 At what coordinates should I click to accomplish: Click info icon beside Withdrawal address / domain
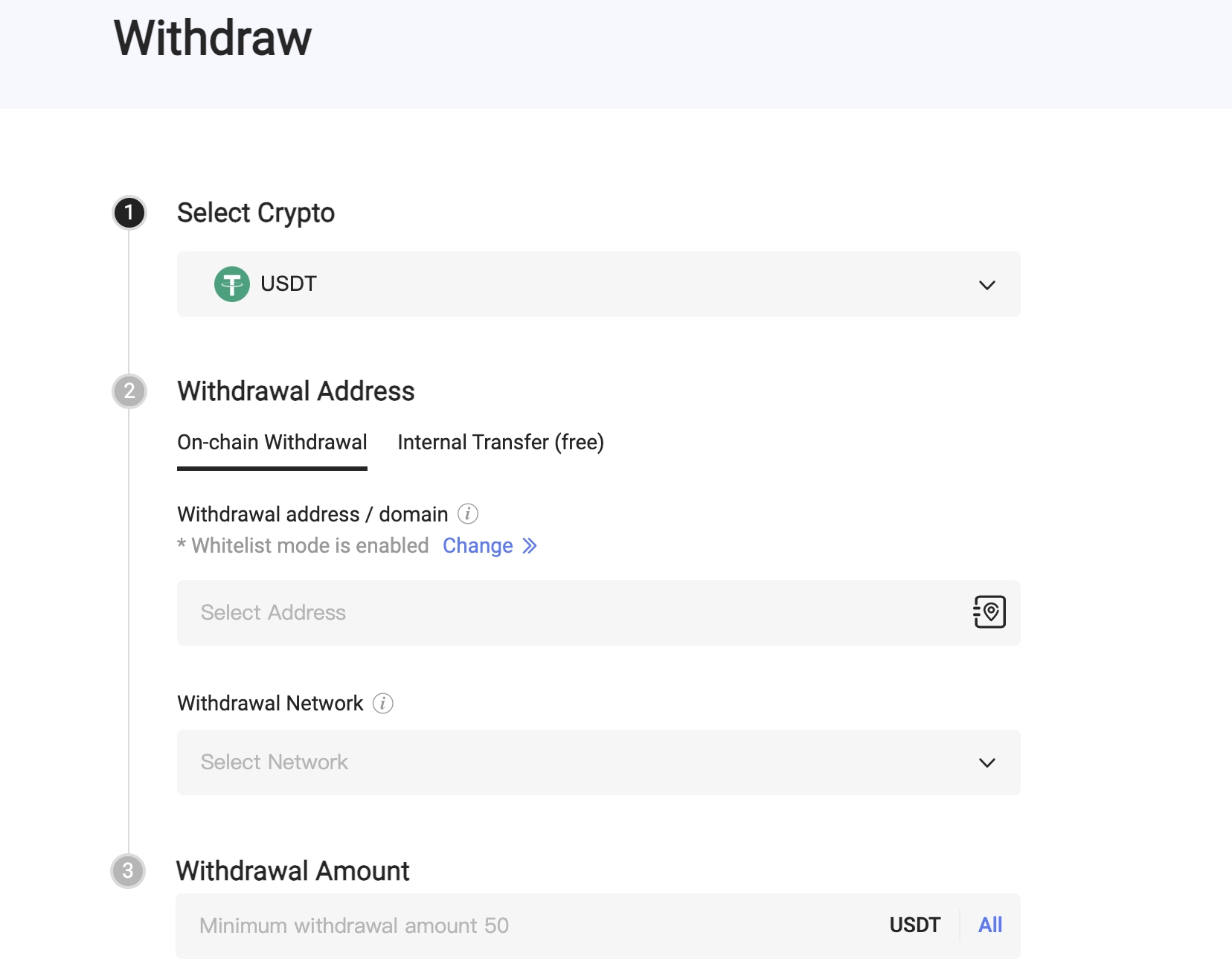click(x=468, y=514)
